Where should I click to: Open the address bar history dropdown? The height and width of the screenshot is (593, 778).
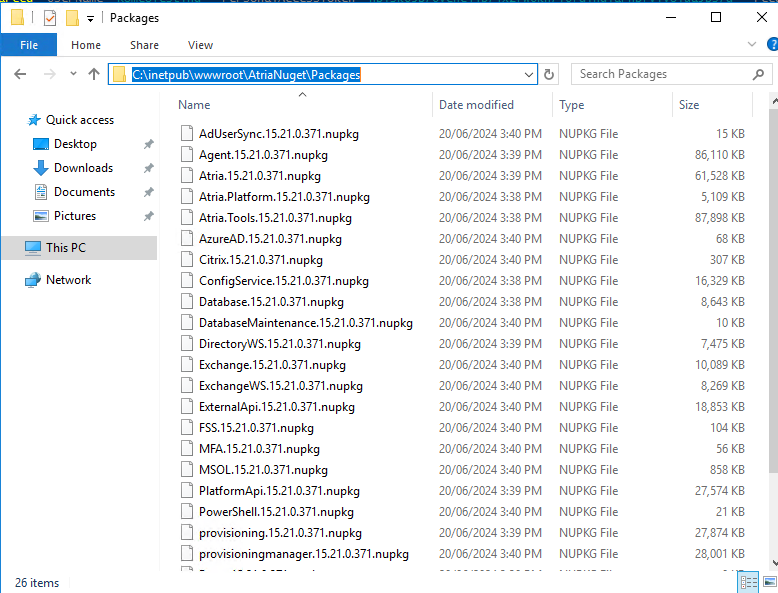click(529, 75)
